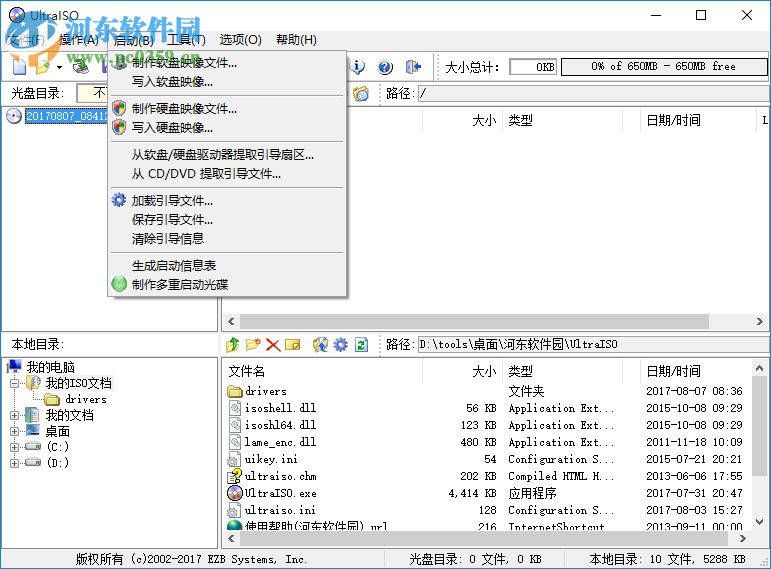Click the local 路径 field D:\tools
Screen dimensions: 771x569
(x=594, y=345)
